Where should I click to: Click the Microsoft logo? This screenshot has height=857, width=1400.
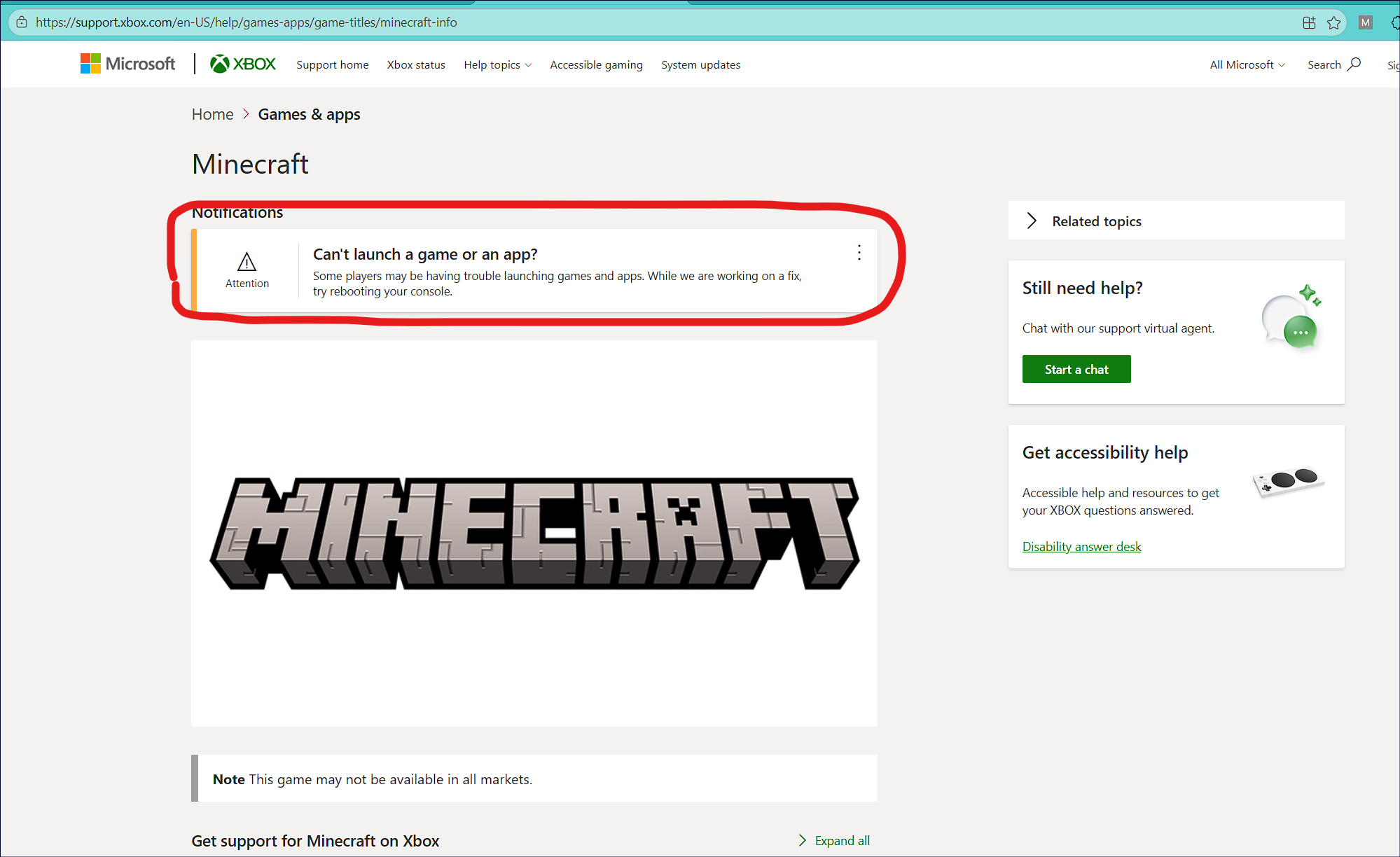coord(127,64)
